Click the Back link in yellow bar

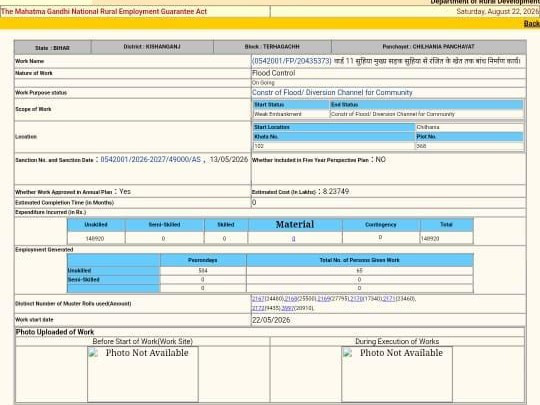tap(532, 23)
